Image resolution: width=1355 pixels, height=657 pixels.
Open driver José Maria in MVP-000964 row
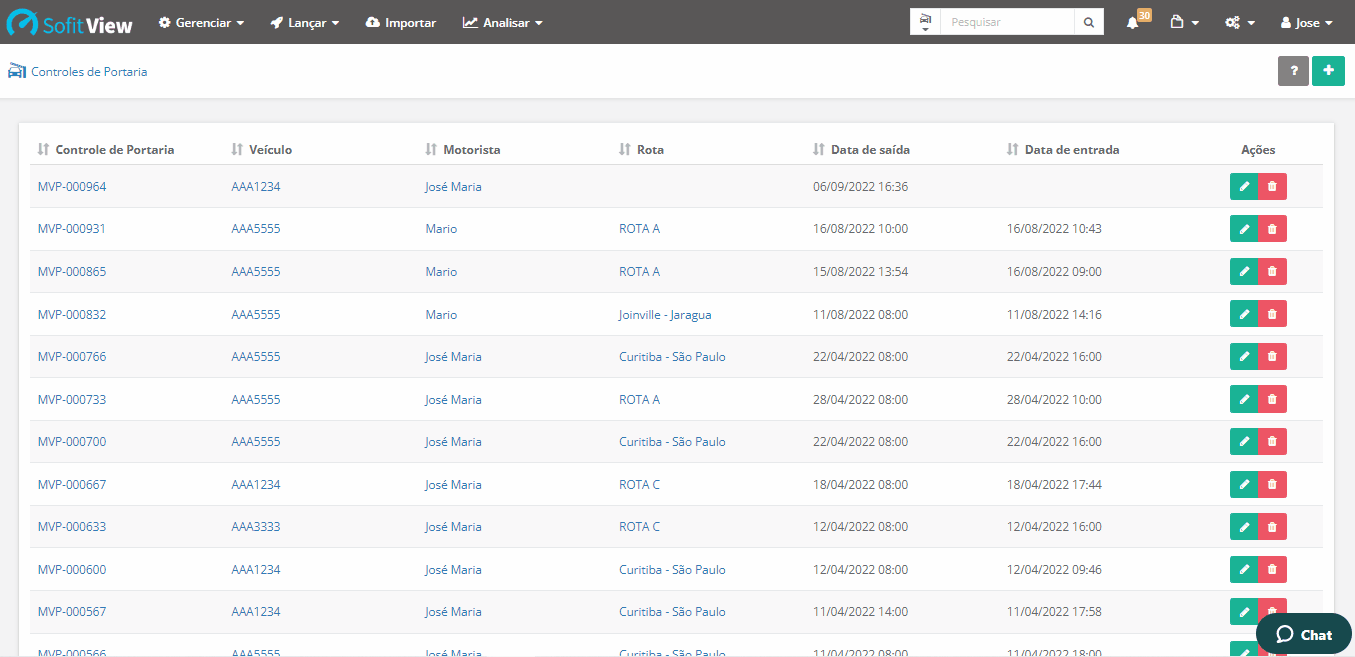(x=453, y=187)
